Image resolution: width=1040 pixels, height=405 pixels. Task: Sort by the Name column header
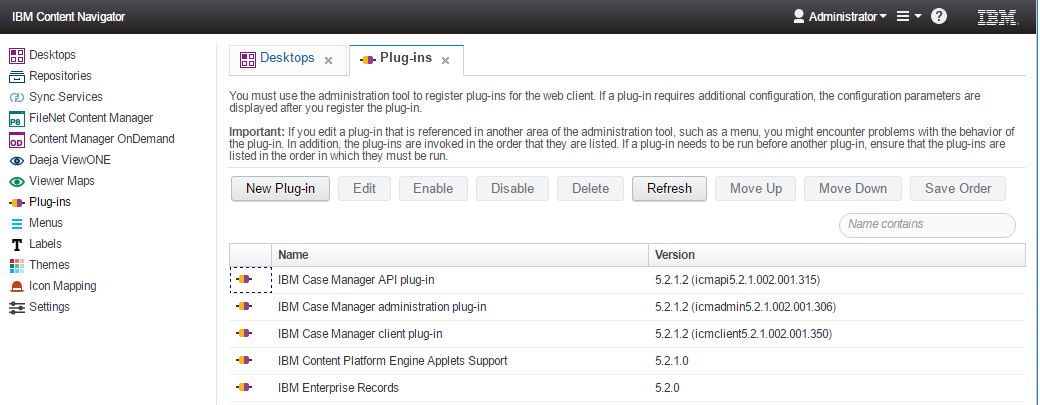460,255
